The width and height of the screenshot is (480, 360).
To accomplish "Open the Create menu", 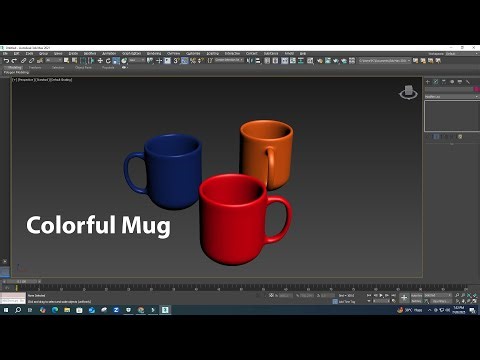I will tap(73, 54).
